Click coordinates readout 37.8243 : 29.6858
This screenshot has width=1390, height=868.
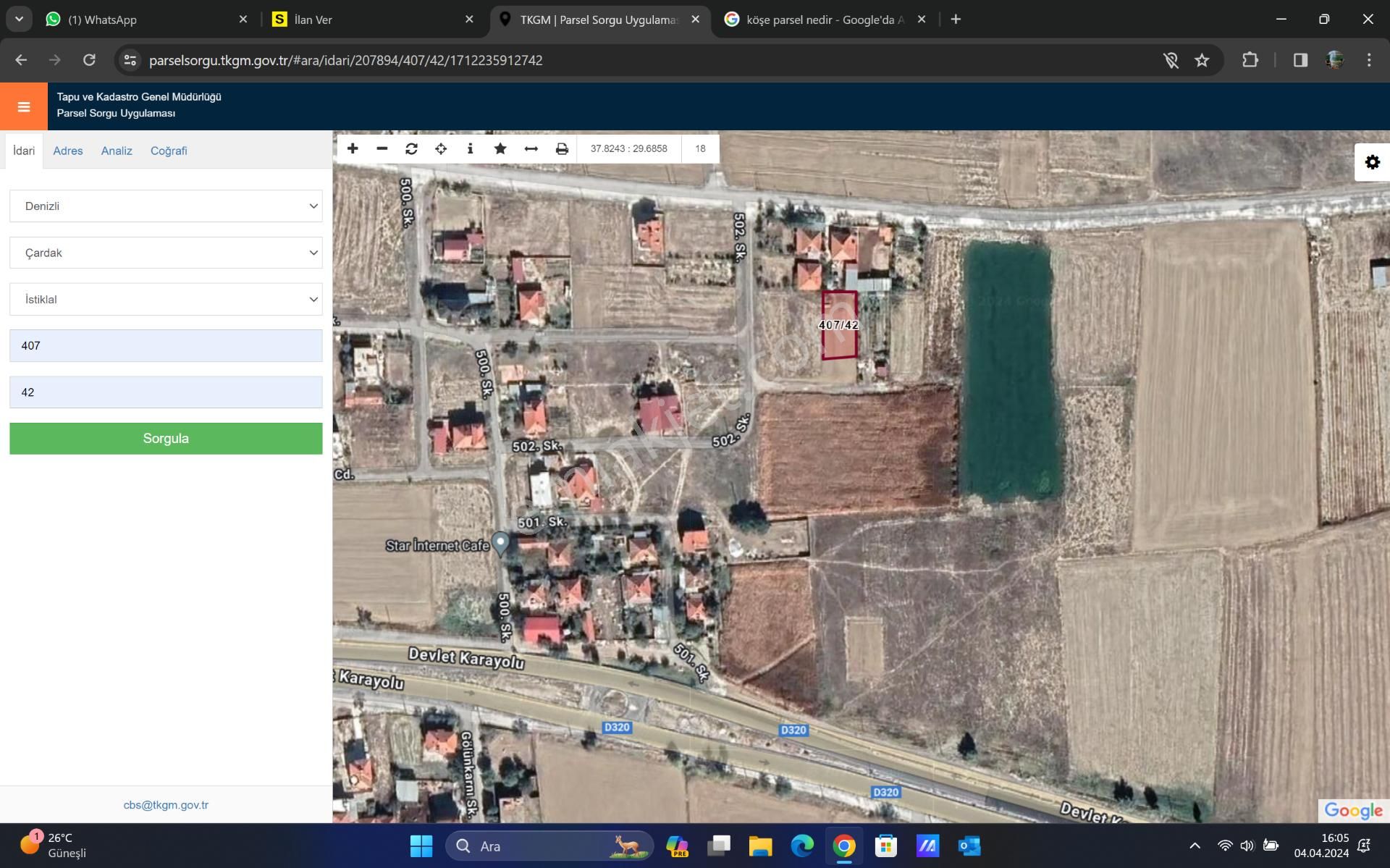pyautogui.click(x=628, y=148)
